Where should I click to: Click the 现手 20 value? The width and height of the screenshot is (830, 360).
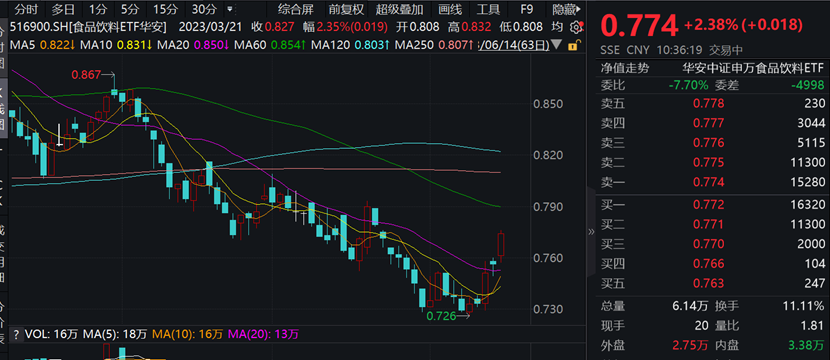701,326
